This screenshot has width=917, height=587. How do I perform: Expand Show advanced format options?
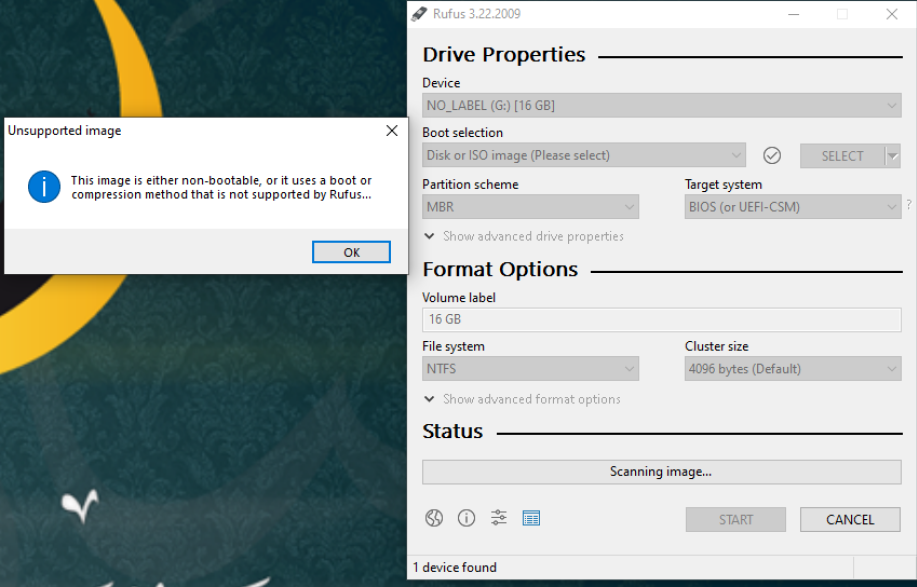[522, 399]
